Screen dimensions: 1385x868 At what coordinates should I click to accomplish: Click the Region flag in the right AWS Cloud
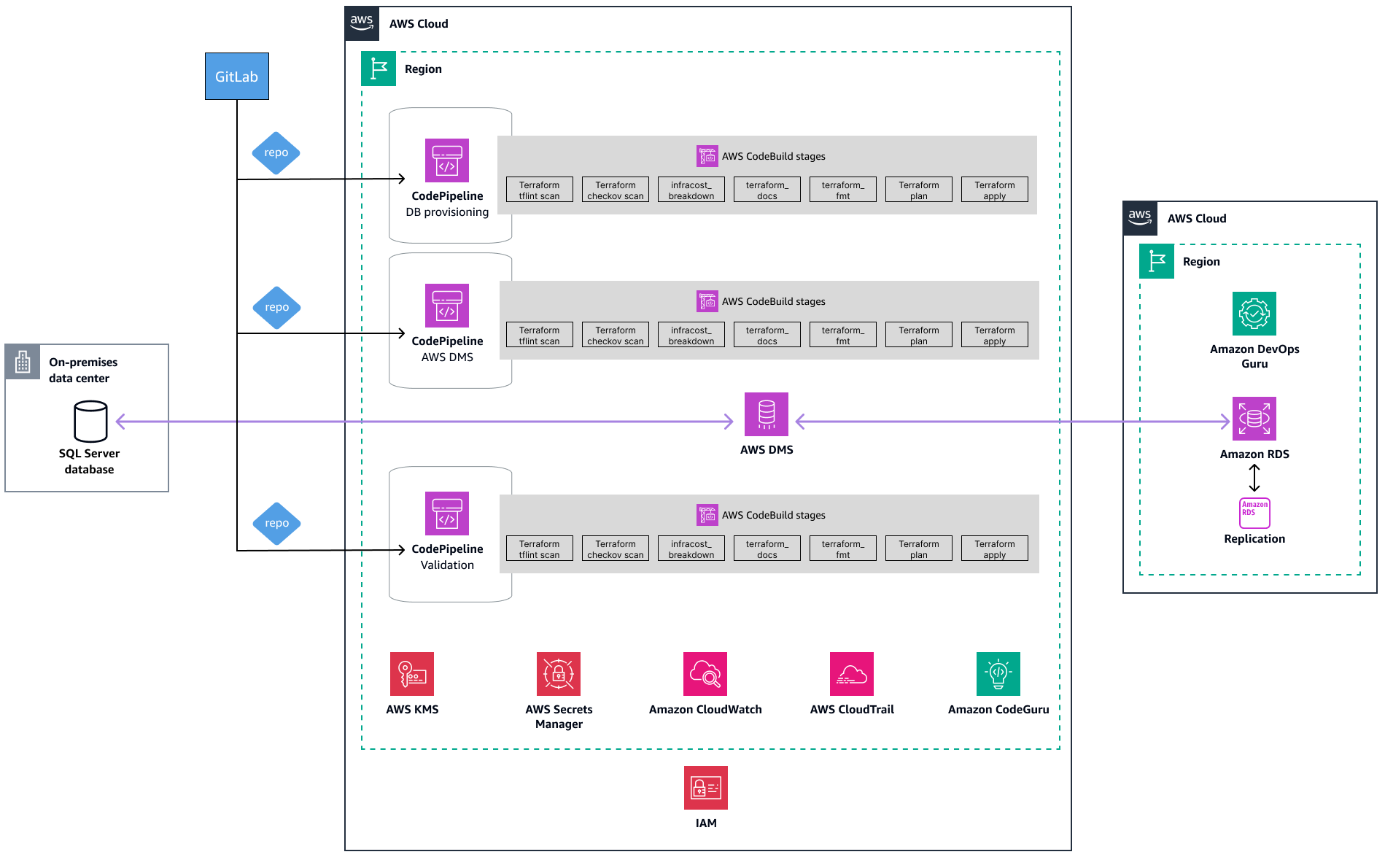pos(1156,261)
